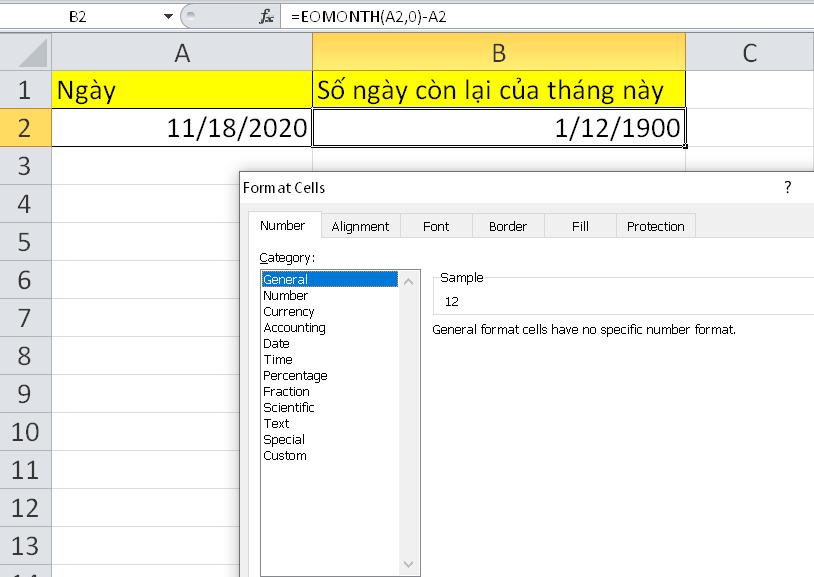Image resolution: width=814 pixels, height=577 pixels.
Task: Switch to the Protection tab
Action: pos(655,226)
